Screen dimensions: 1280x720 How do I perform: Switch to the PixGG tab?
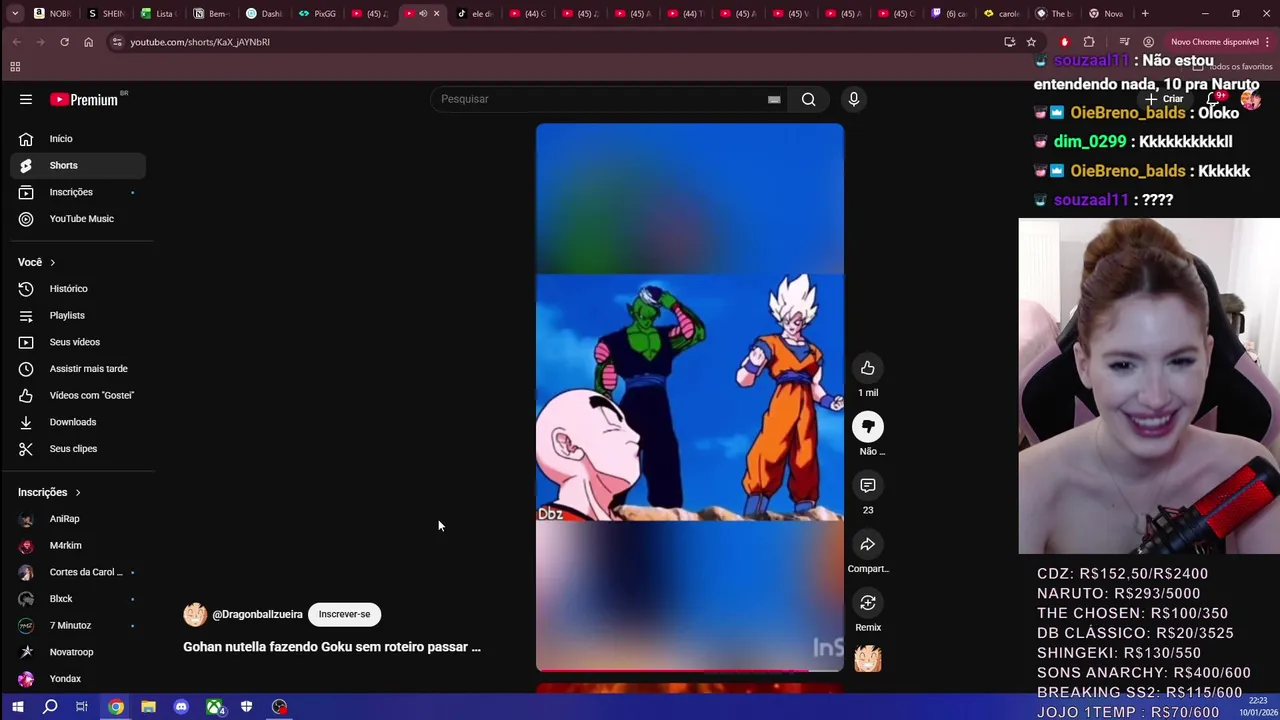[x=318, y=13]
